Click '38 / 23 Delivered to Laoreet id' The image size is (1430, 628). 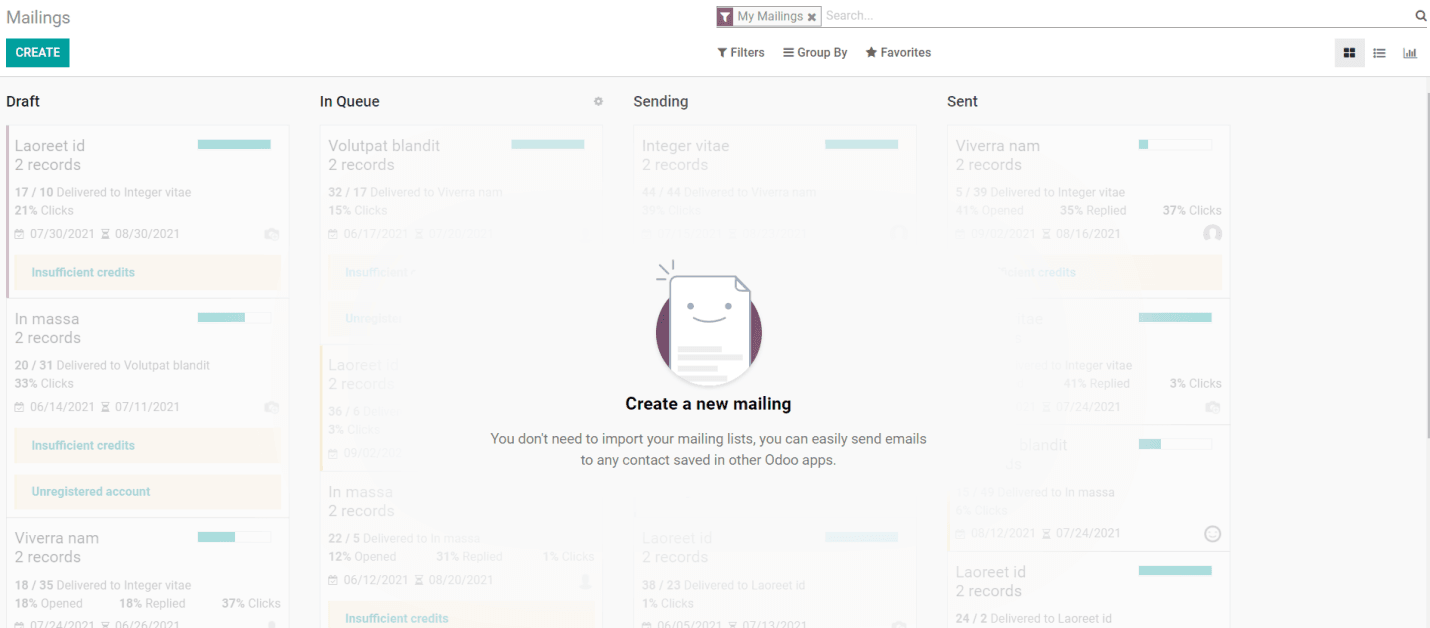pyautogui.click(x=724, y=585)
